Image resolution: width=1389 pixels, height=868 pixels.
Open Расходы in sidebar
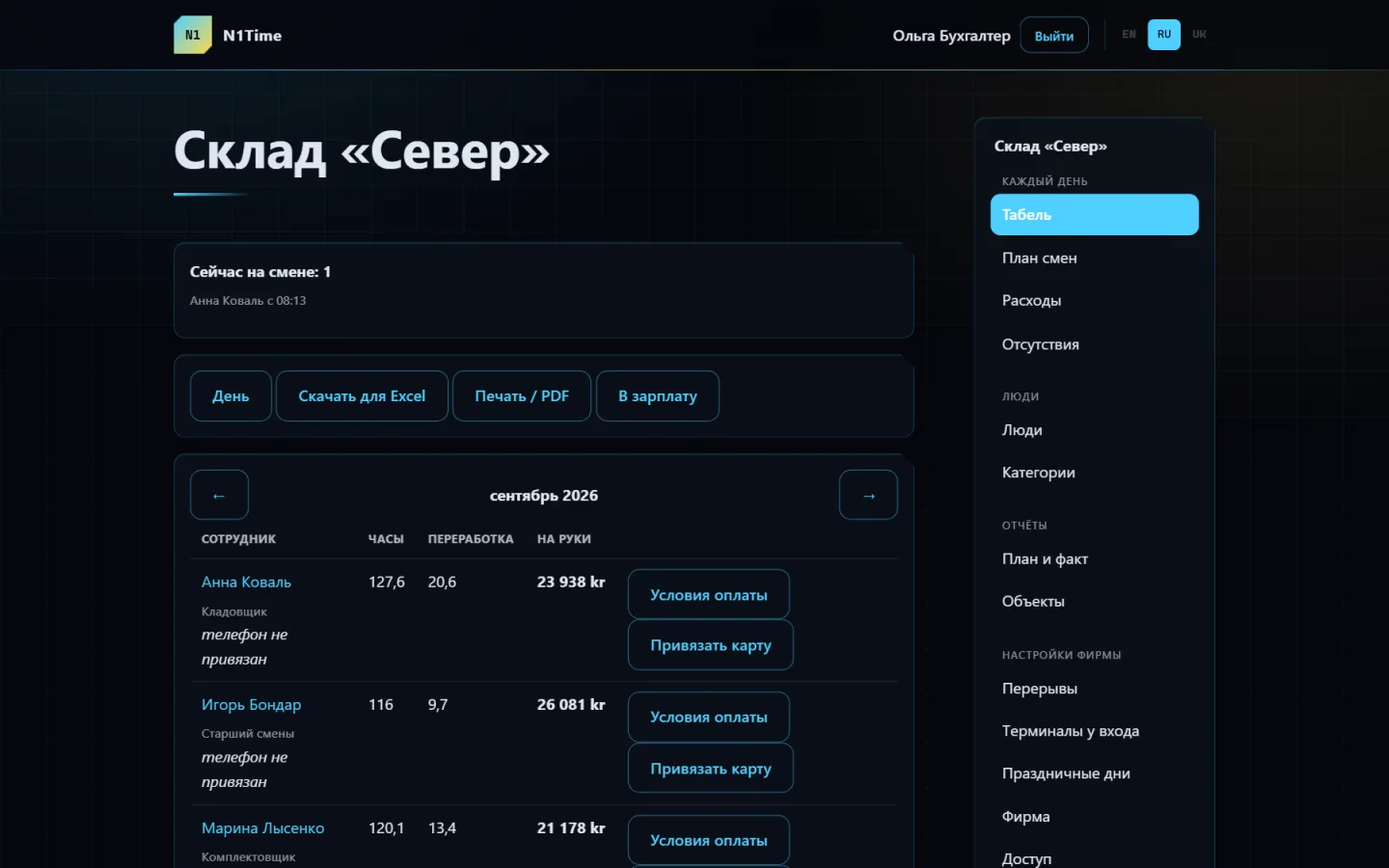click(x=1095, y=301)
